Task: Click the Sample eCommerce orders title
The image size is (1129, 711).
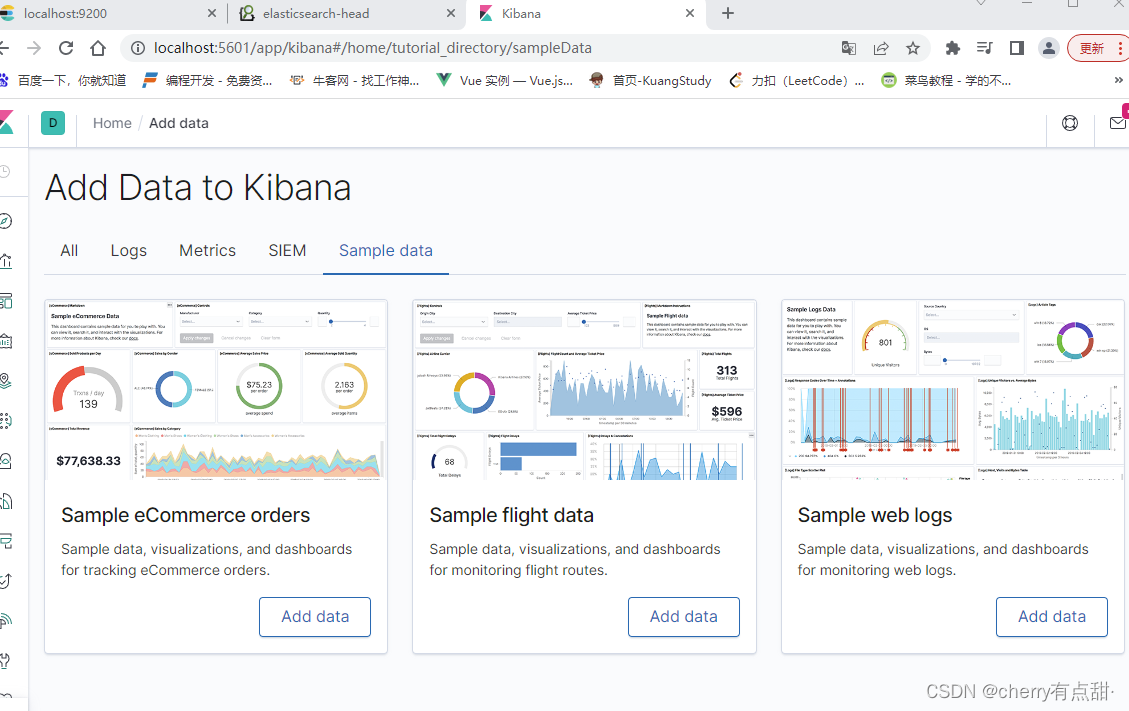Action: (186, 516)
